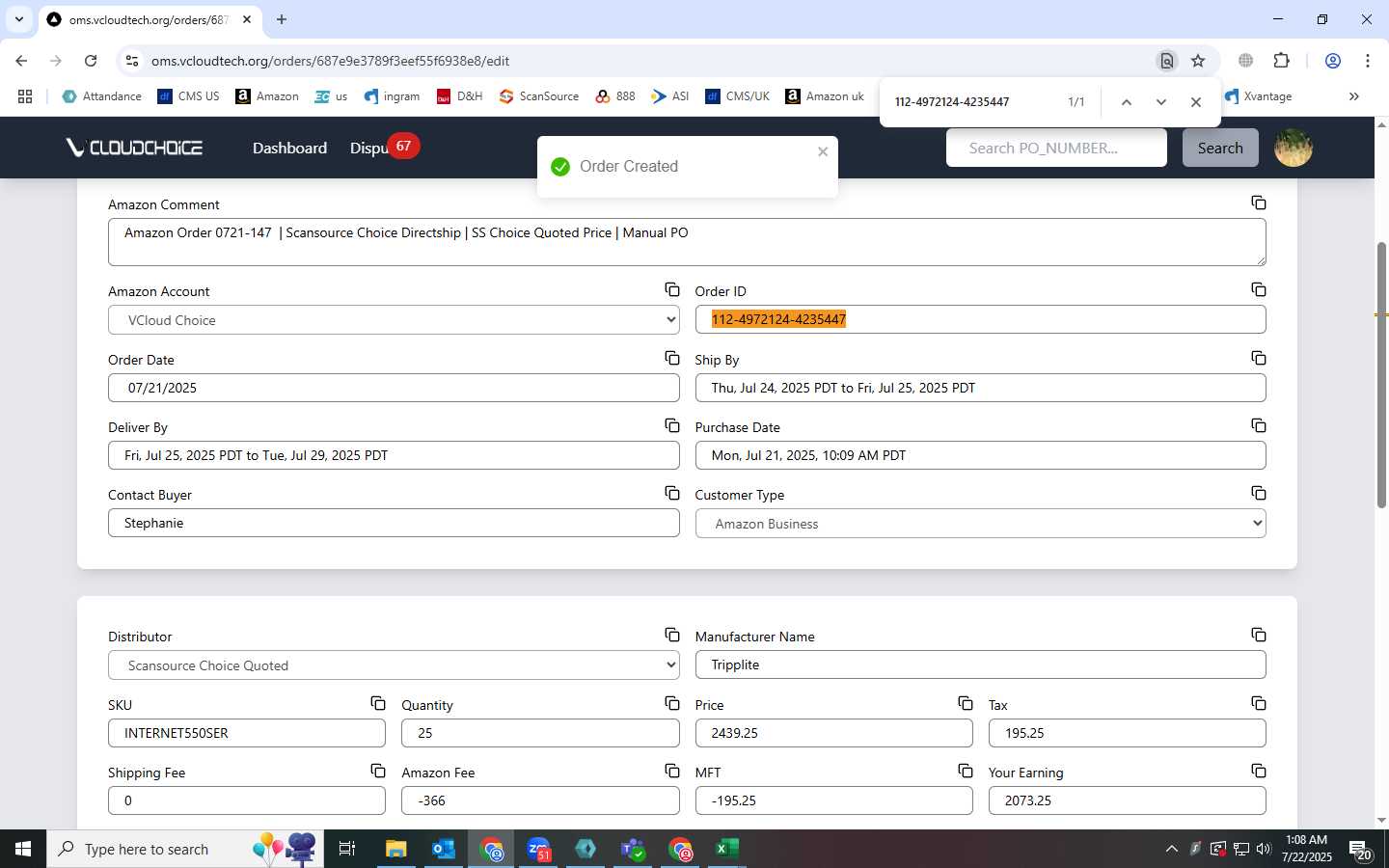Open the CMS US bookmark
This screenshot has height=868, width=1389.
pos(188,96)
